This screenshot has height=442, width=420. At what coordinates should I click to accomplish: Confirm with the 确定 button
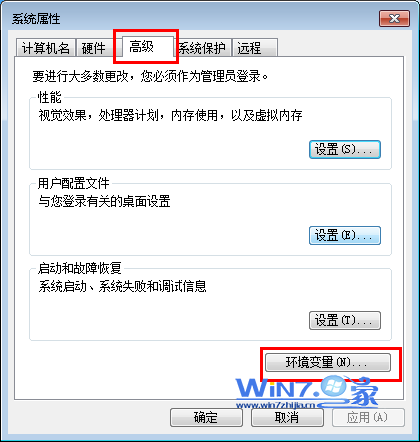[206, 417]
